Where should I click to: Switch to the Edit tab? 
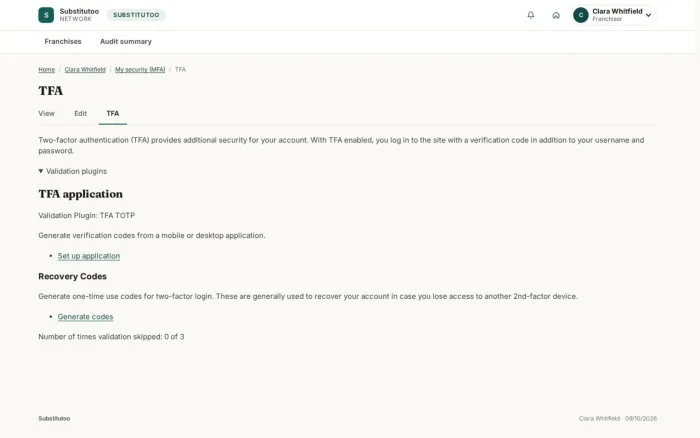point(80,113)
